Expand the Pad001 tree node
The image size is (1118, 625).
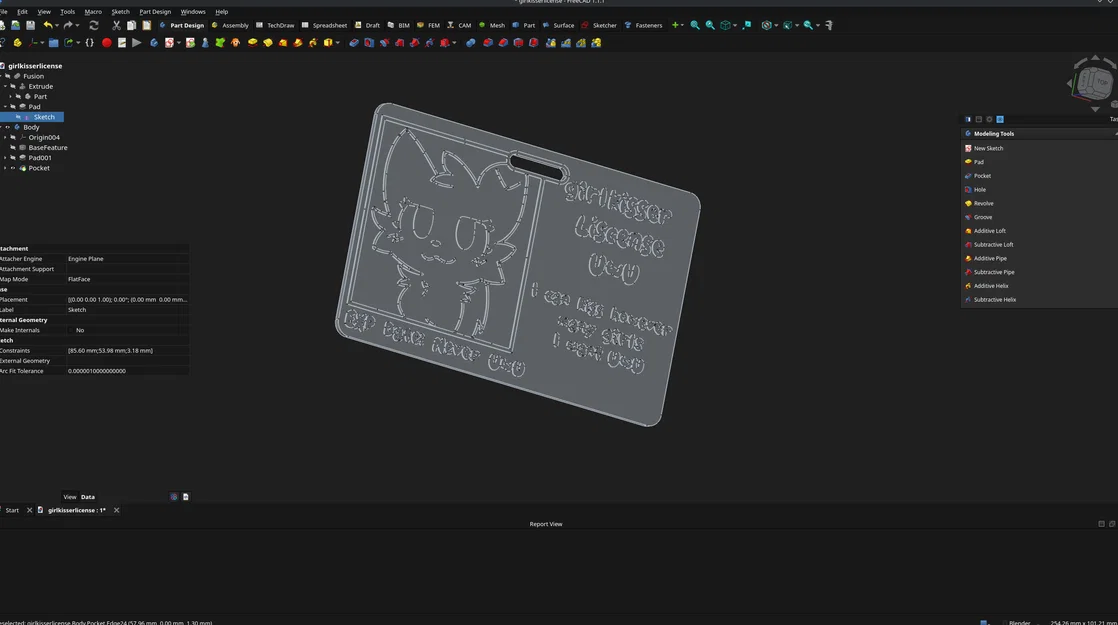coord(5,157)
